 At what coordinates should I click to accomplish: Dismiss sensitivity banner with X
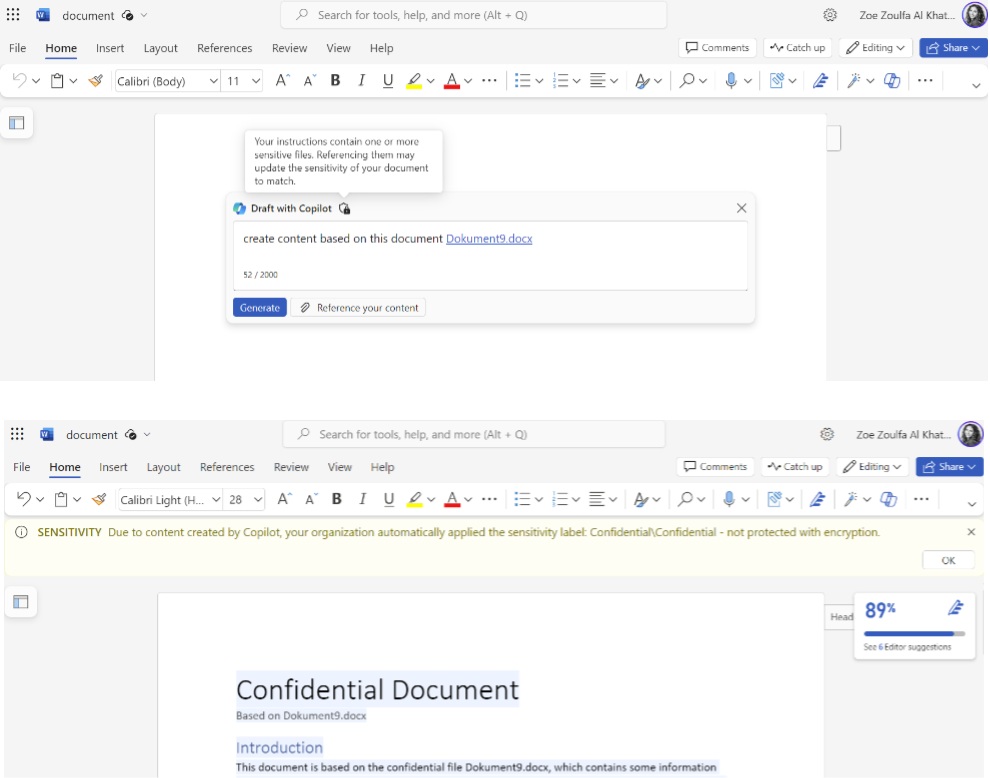point(971,532)
